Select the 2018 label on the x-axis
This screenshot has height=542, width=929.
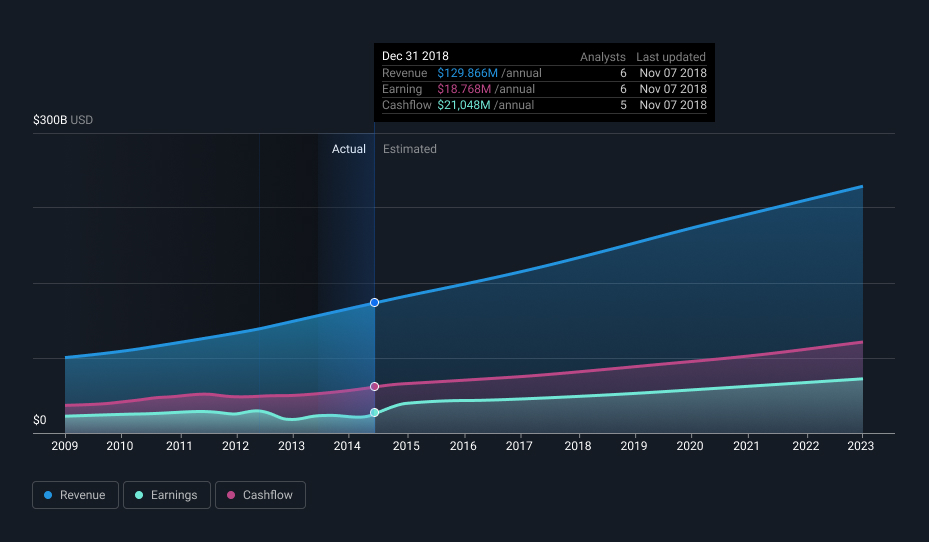(x=577, y=446)
